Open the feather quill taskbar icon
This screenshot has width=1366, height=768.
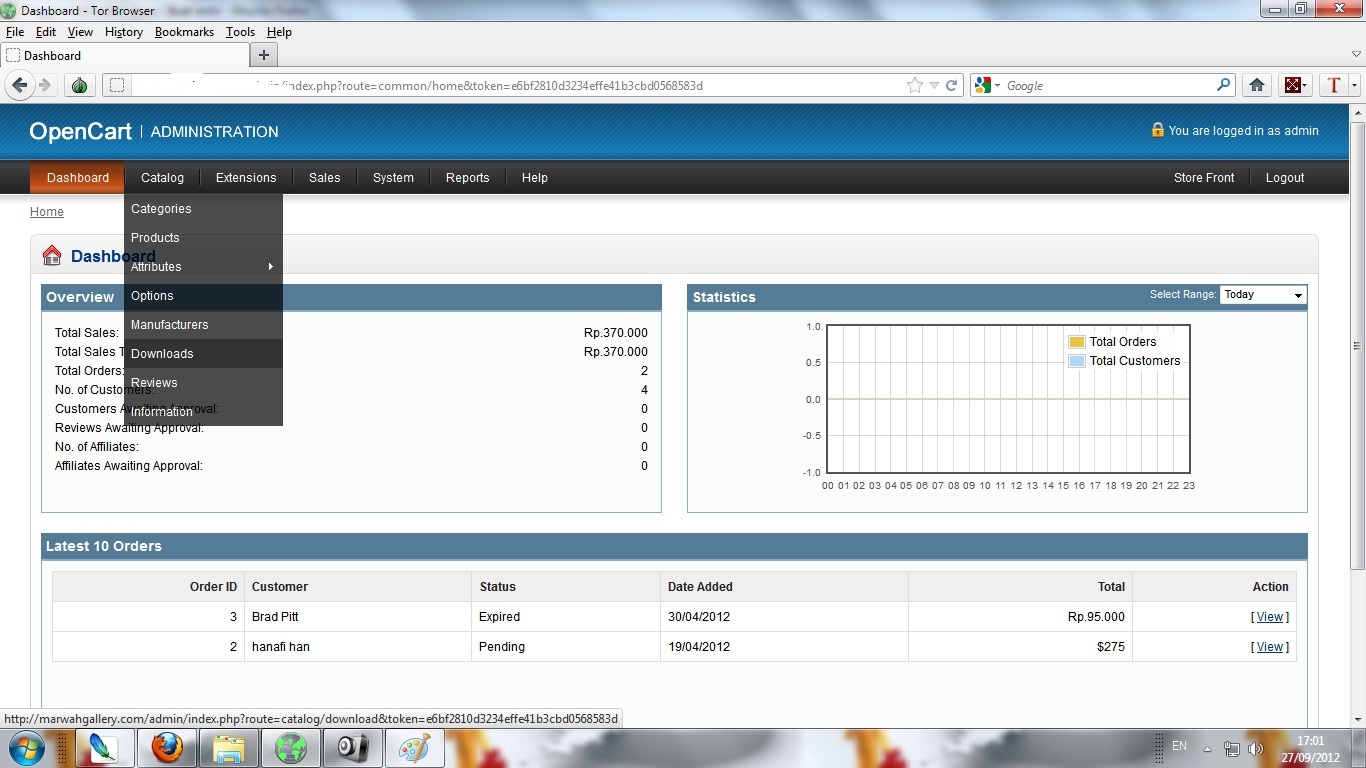click(x=104, y=748)
